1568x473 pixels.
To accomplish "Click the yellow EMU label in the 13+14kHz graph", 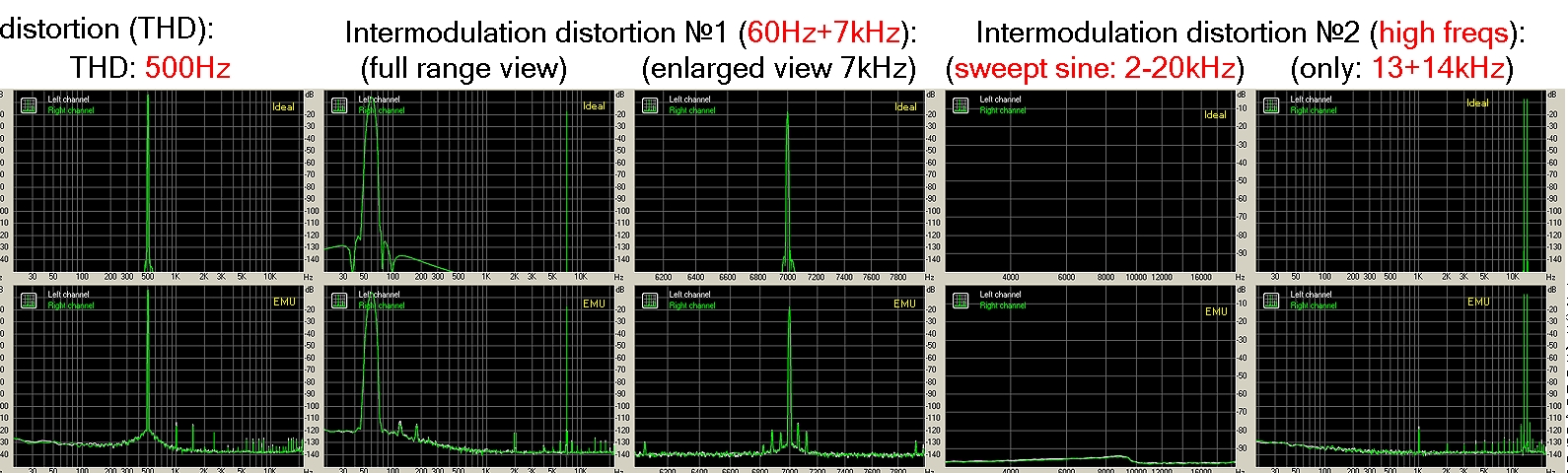I will point(1478,302).
